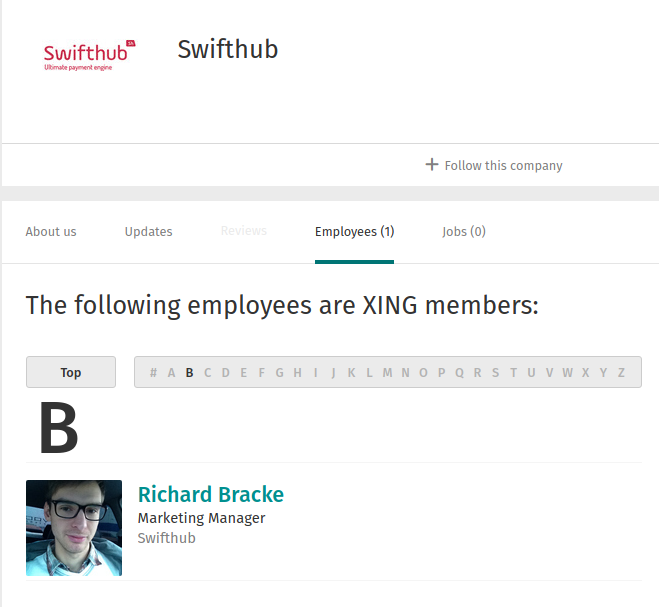Click the greyed-out Reviews tab
Image resolution: width=659 pixels, height=607 pixels.
click(x=244, y=231)
